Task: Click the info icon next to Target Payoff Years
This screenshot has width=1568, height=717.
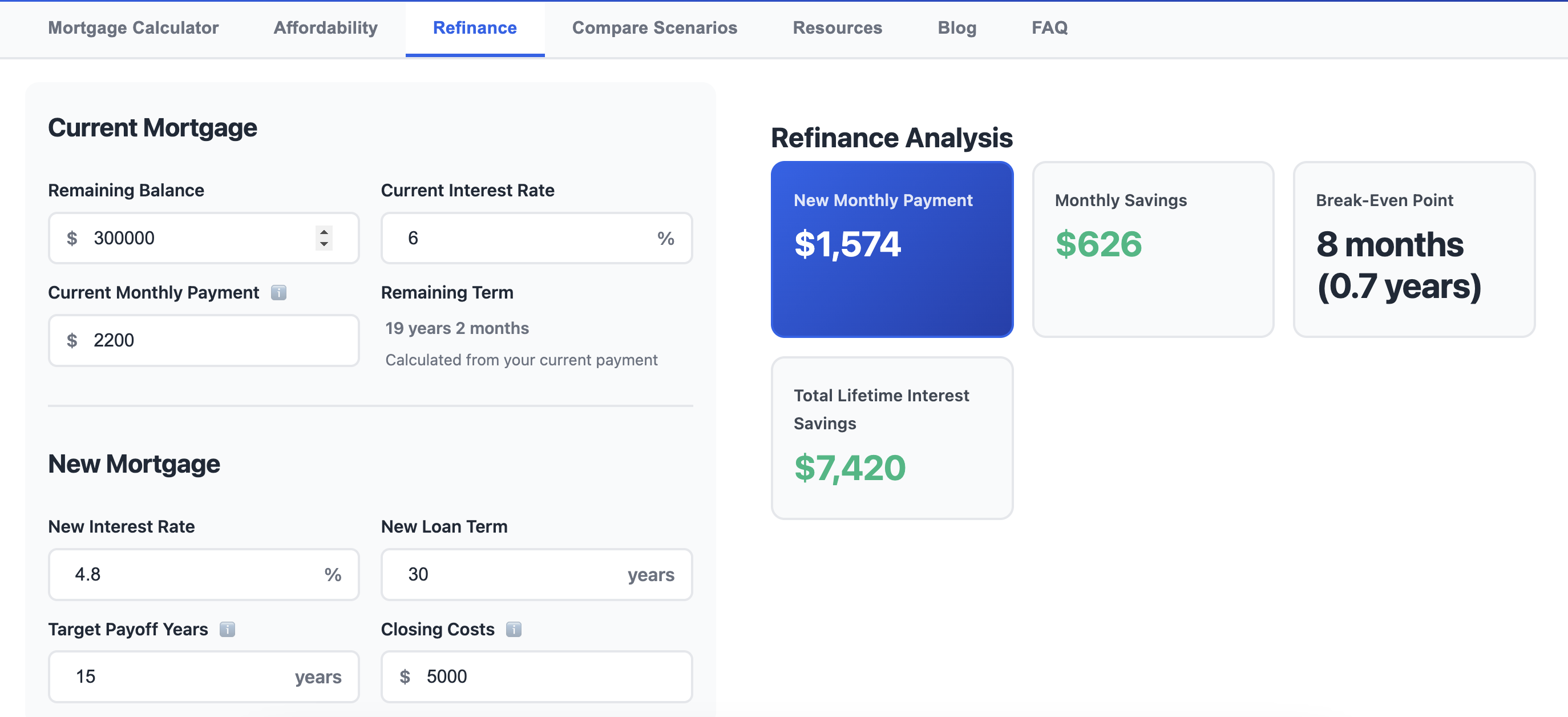Action: coord(227,630)
